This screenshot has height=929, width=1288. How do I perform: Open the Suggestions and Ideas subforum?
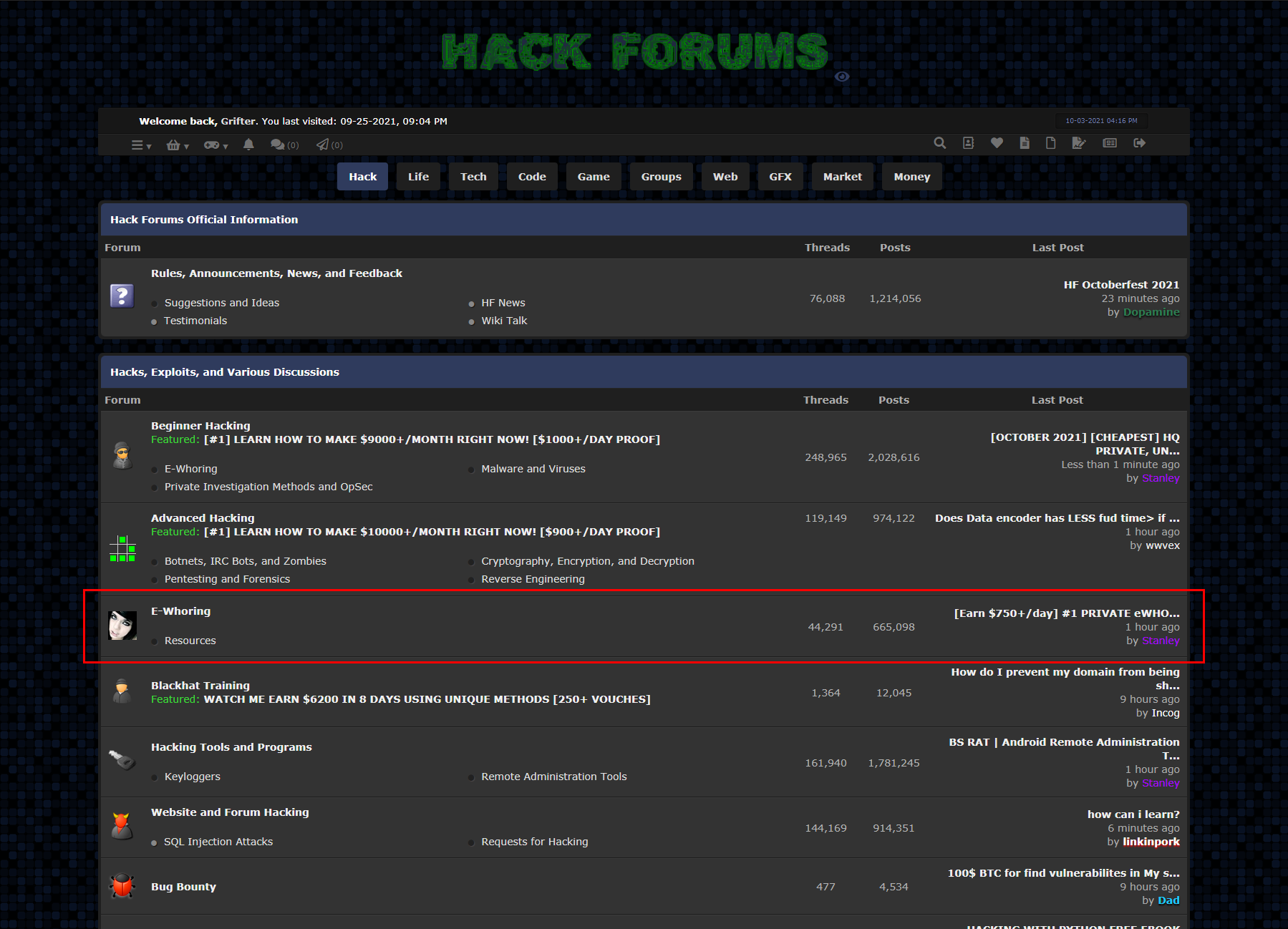coord(222,303)
